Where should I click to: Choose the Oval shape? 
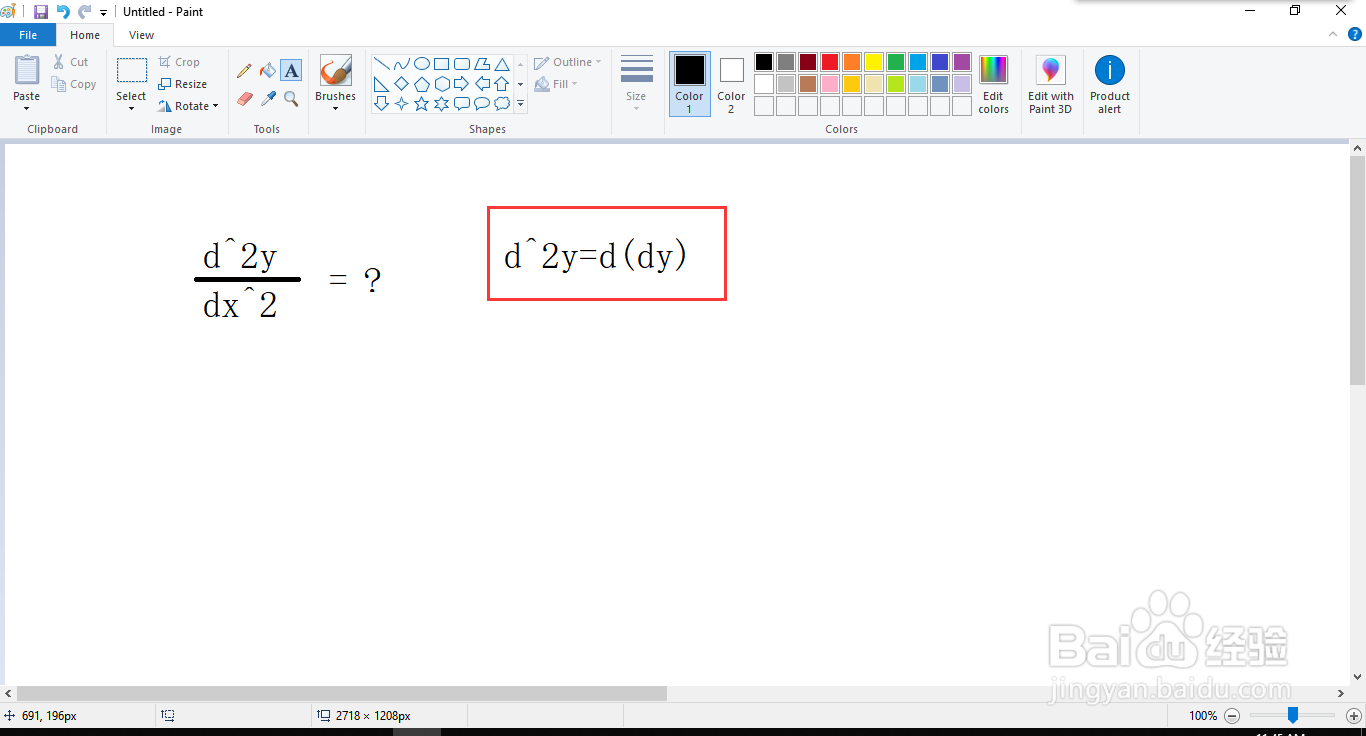pos(422,62)
